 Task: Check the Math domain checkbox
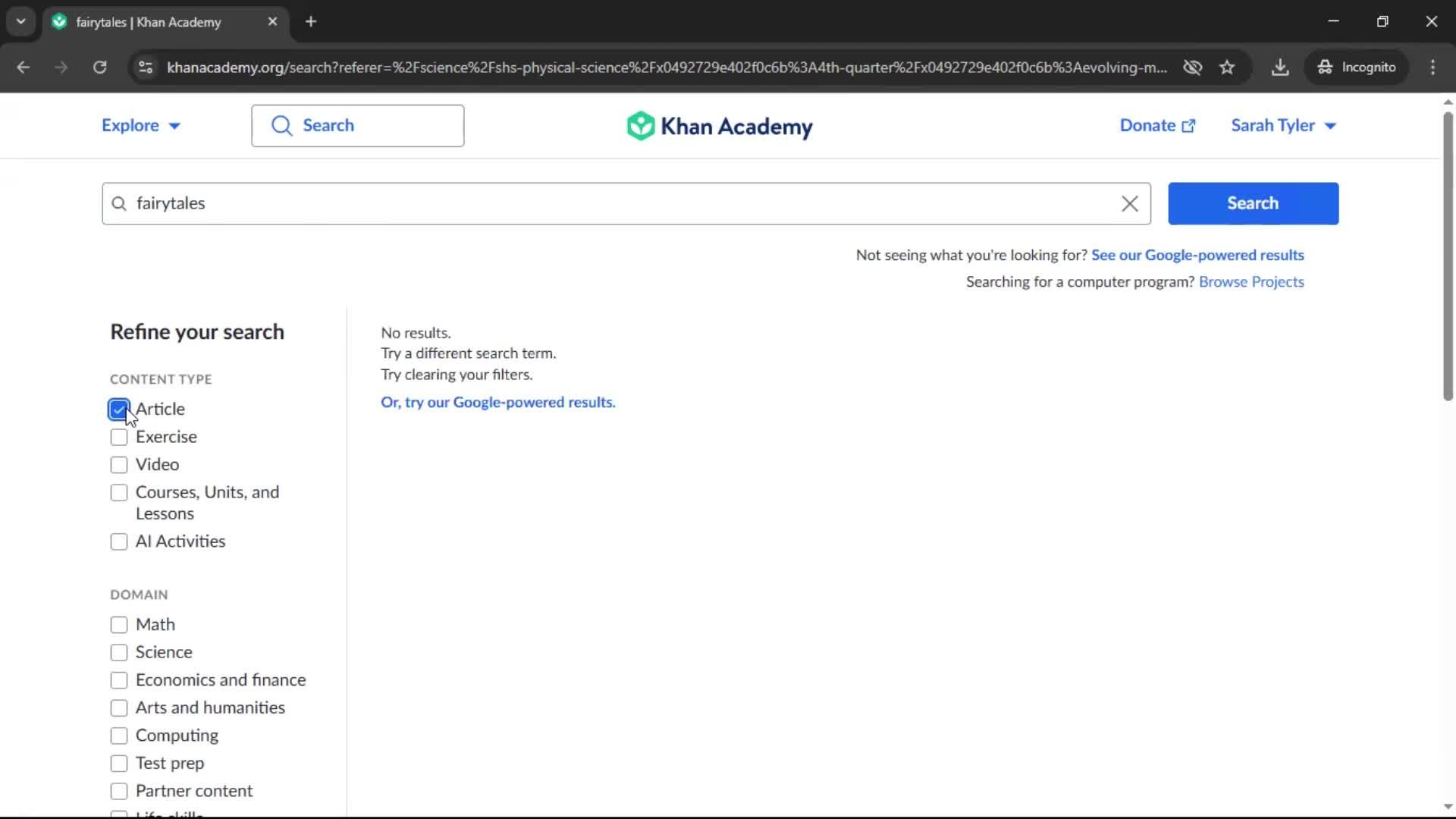click(119, 625)
